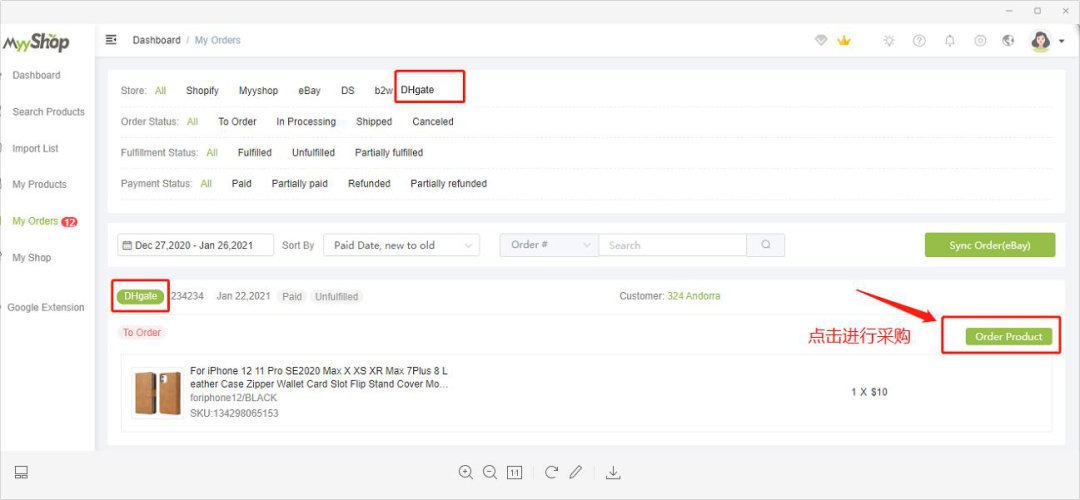1080x500 pixels.
Task: Expand the Order # search type dropdown
Action: coord(549,245)
